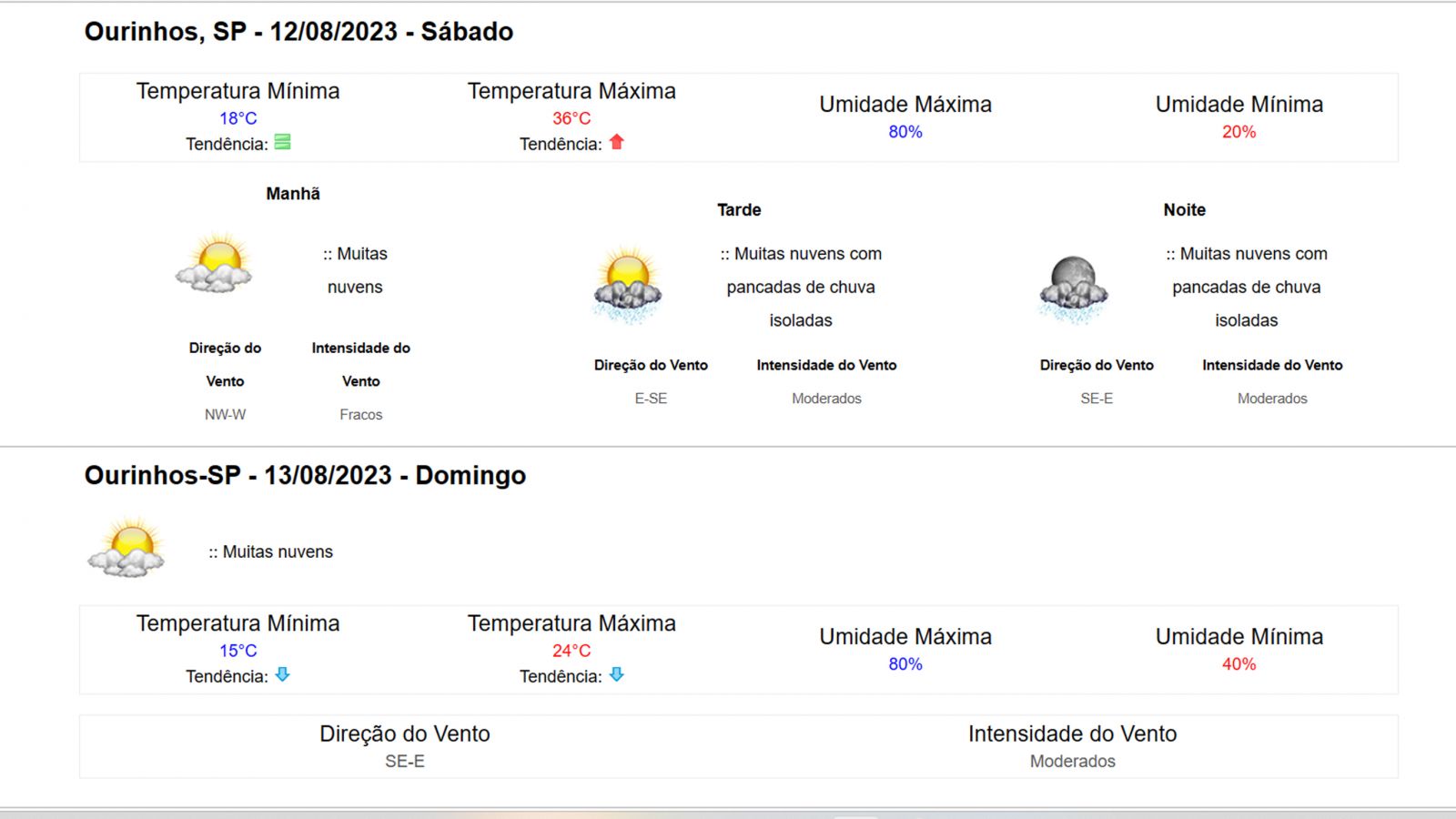This screenshot has width=1456, height=819.
Task: Click the Noite period label
Action: [1184, 210]
